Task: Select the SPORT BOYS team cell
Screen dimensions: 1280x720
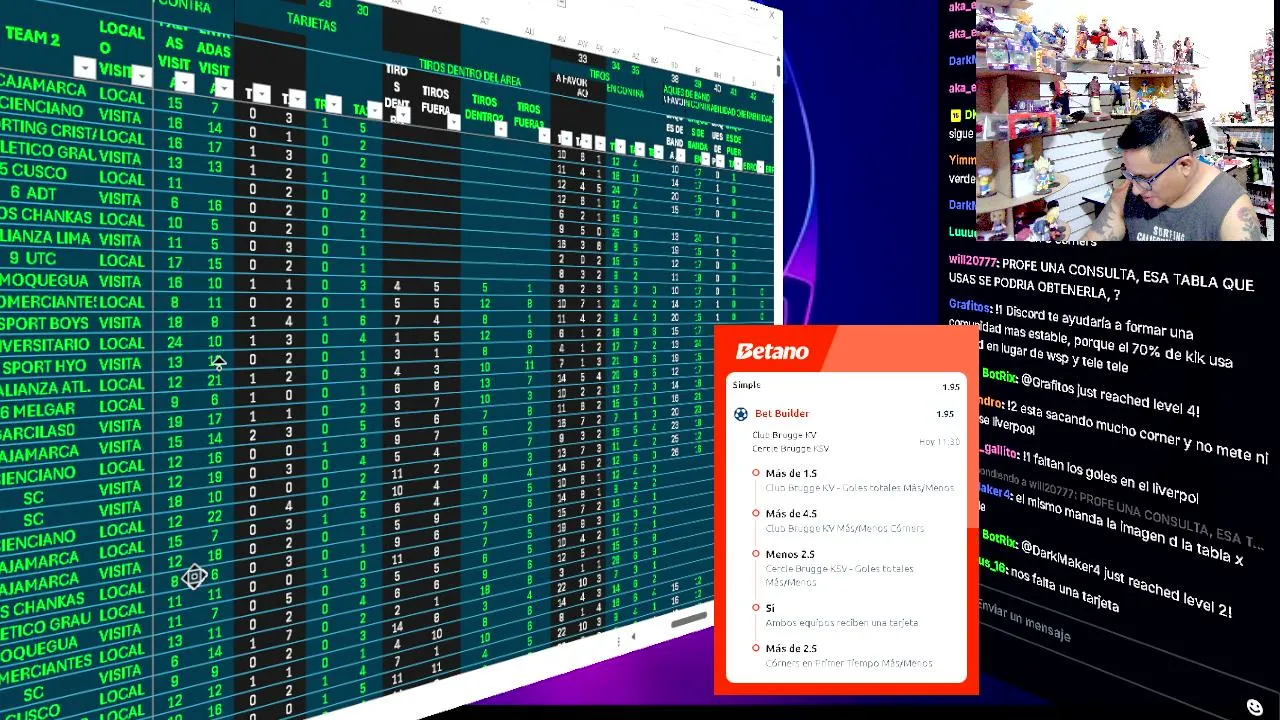Action: tap(44, 324)
